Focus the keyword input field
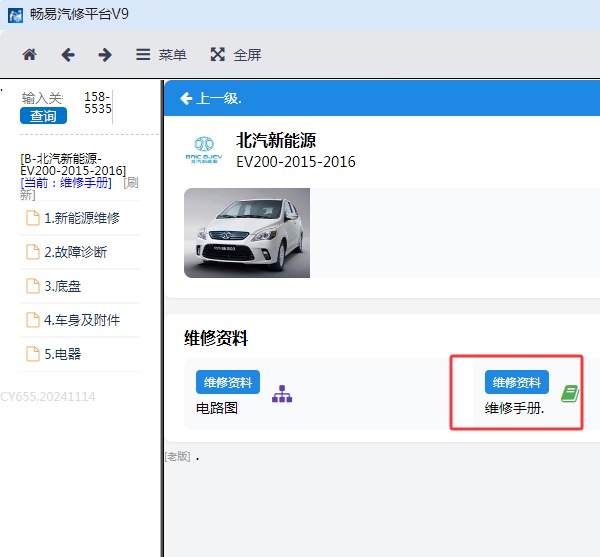600x557 pixels. [x=42, y=98]
